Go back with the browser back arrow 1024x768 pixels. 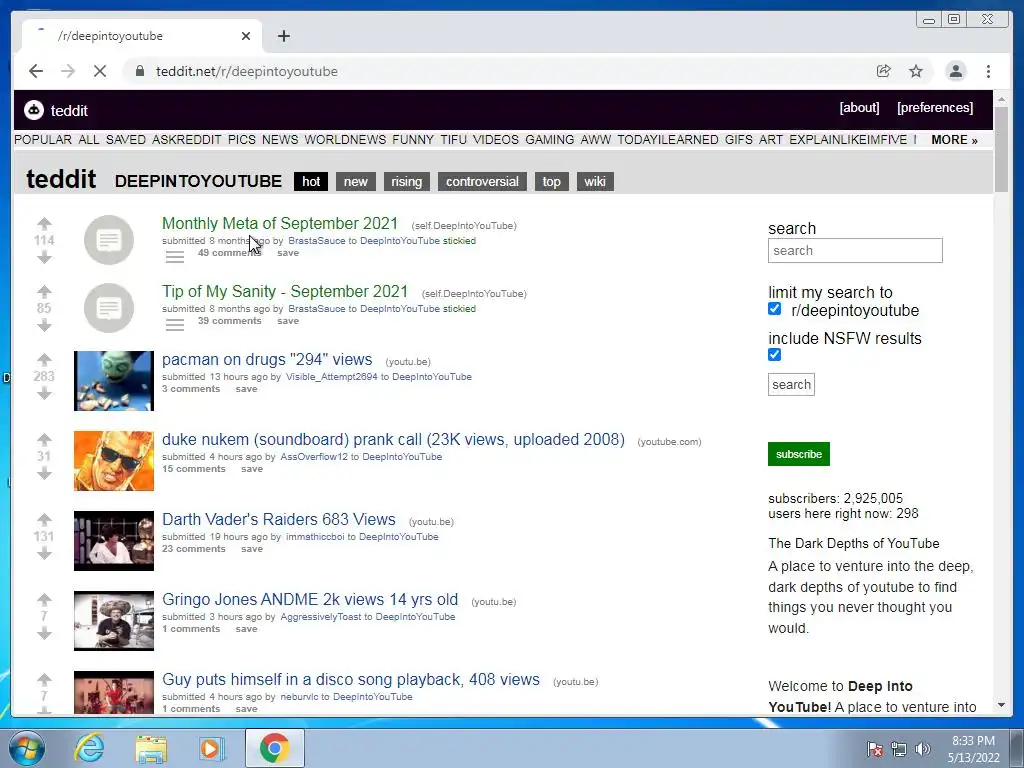[x=36, y=71]
